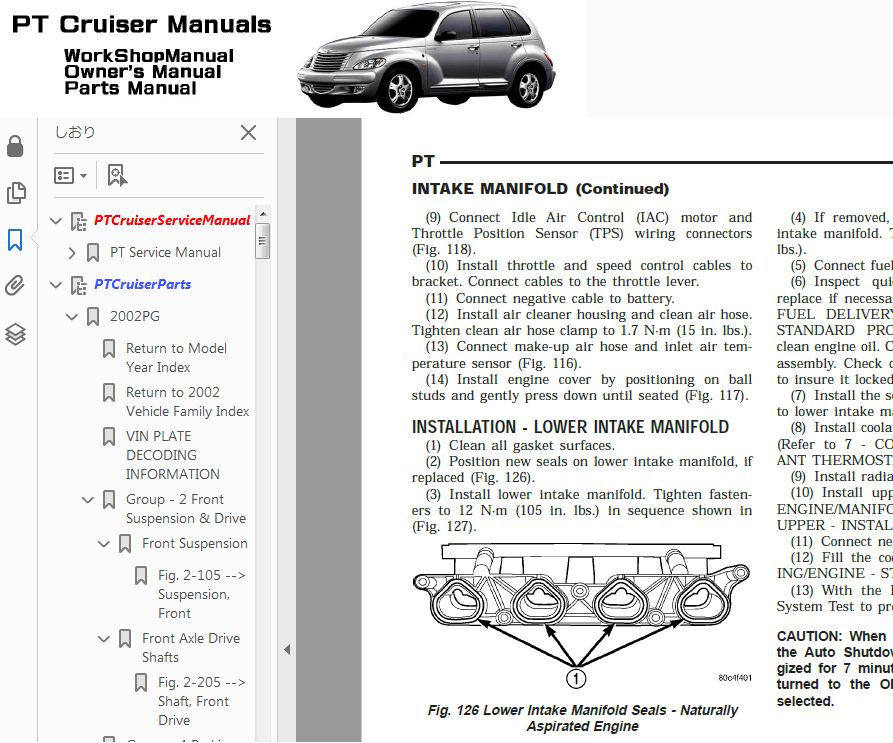
Task: Open Fig. 2-205 Shaft, Front Drive bookmark
Action: pos(202,701)
